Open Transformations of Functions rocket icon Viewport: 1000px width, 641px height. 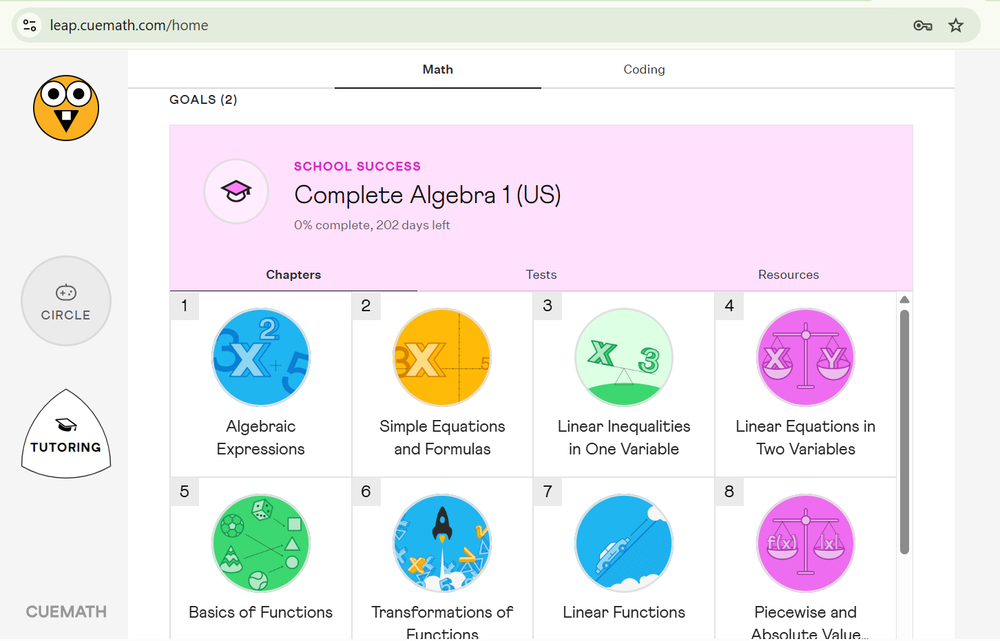pyautogui.click(x=442, y=543)
